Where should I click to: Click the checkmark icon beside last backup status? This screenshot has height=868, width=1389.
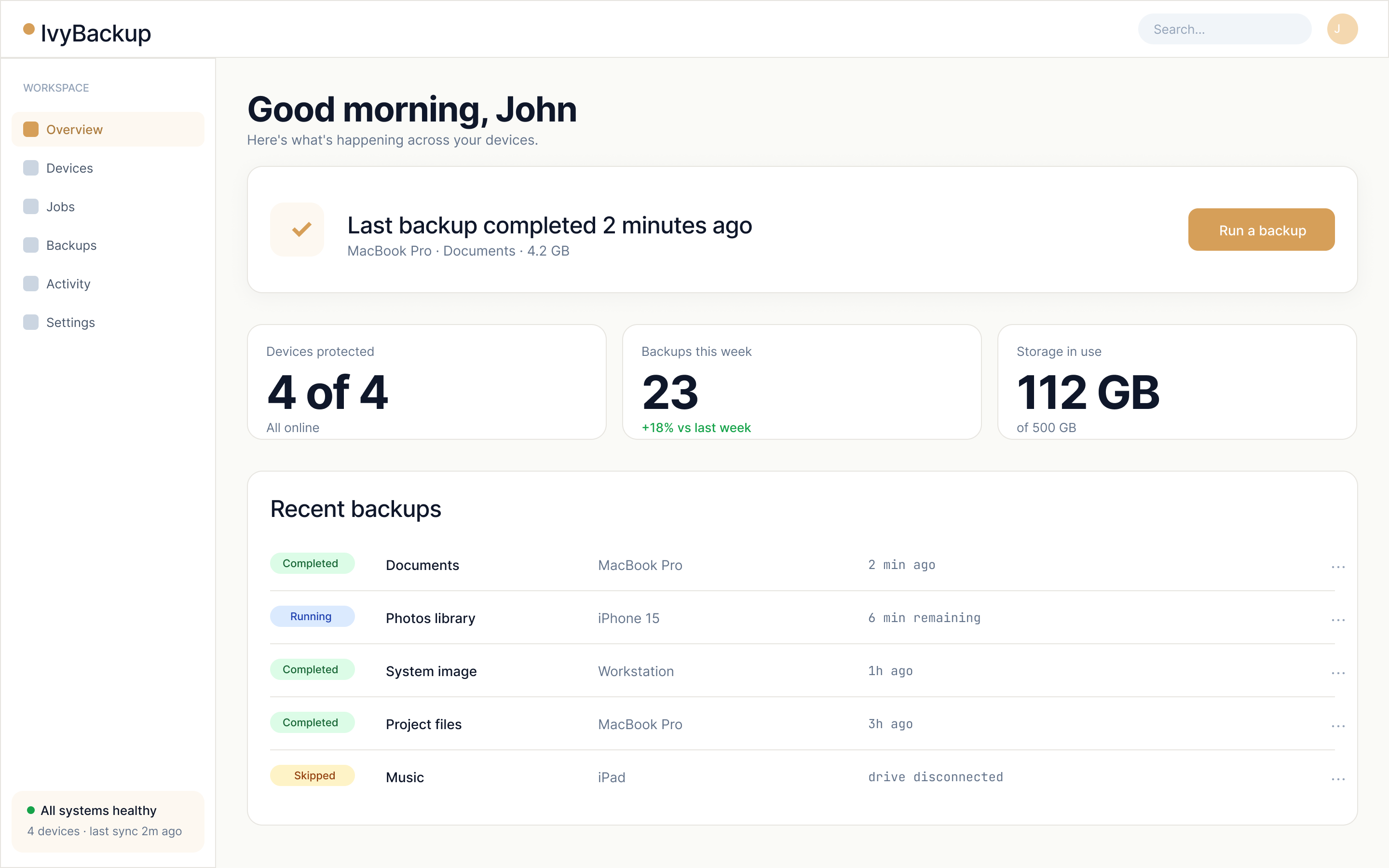coord(297,229)
